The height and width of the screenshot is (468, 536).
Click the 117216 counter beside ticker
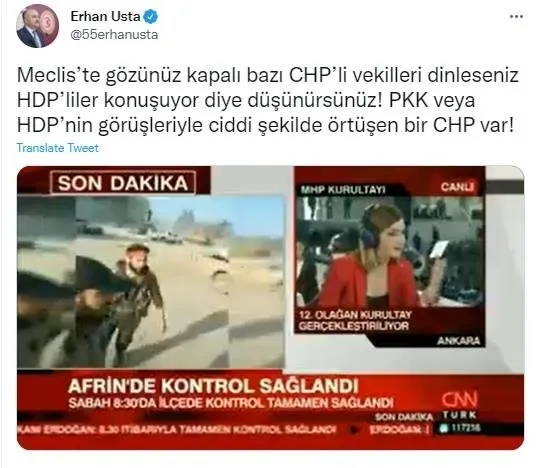click(x=461, y=428)
